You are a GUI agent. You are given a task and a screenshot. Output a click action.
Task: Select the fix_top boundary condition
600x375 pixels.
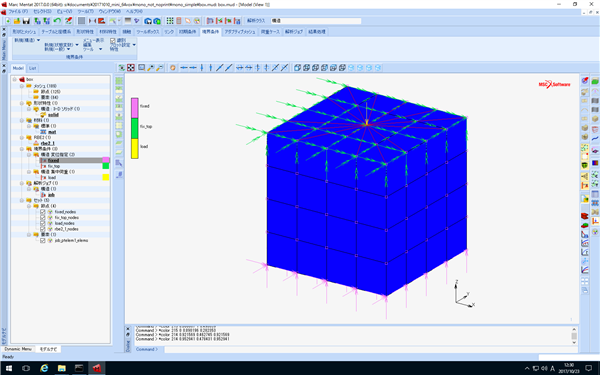(x=54, y=166)
